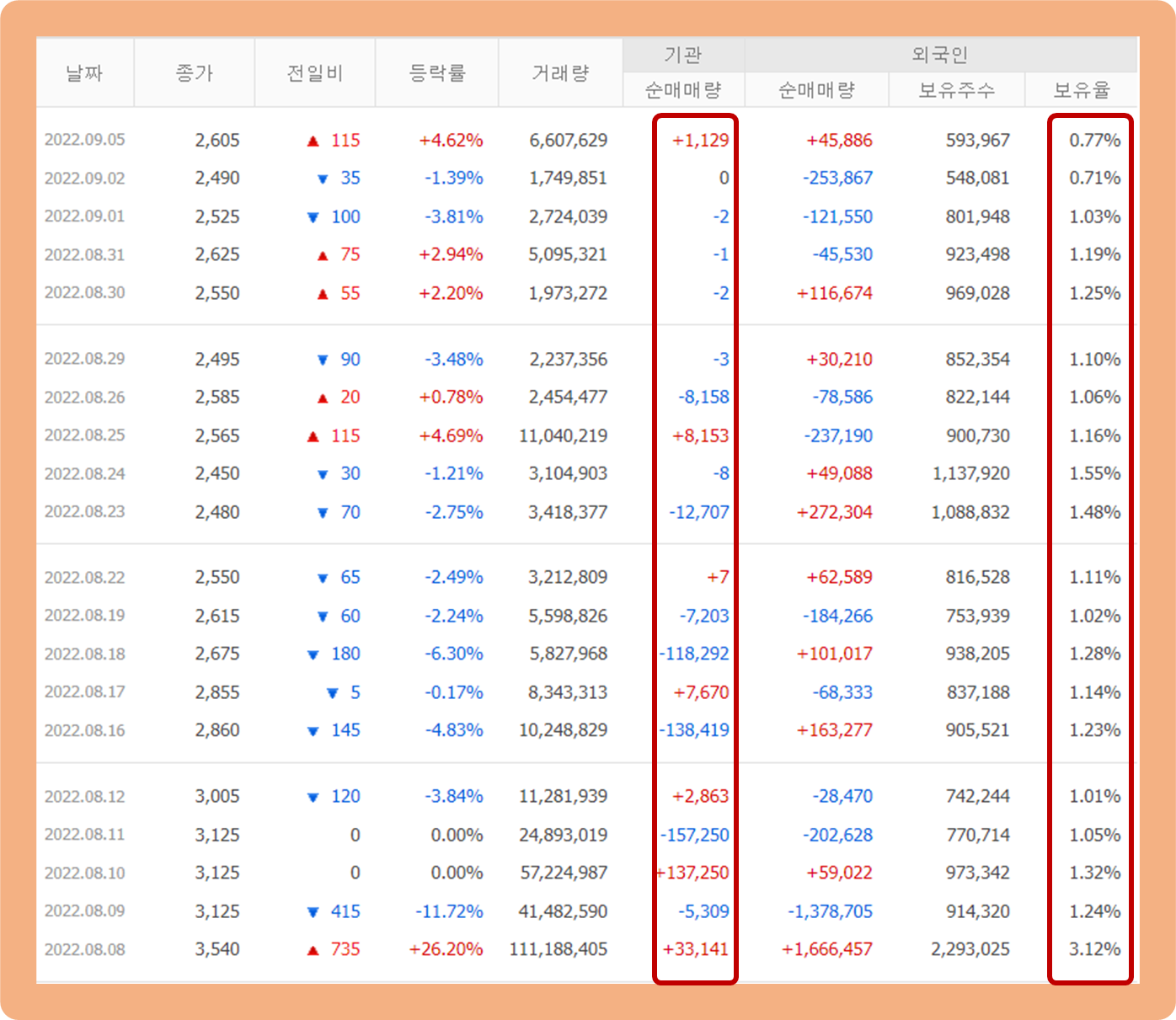Click the change rate -11.72%
The width and height of the screenshot is (1176, 1020).
coord(450,911)
